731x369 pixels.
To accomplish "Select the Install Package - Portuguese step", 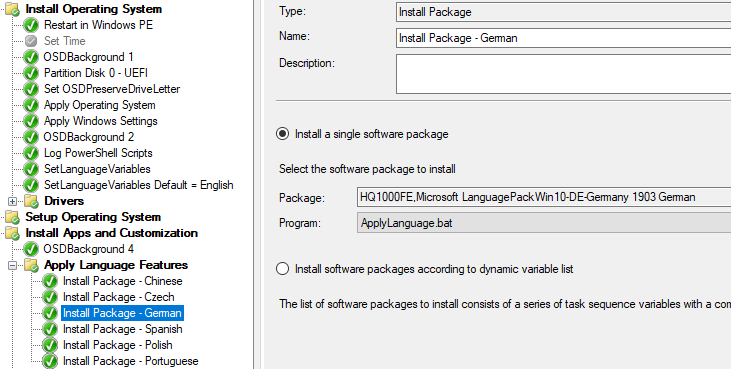I will click(131, 361).
